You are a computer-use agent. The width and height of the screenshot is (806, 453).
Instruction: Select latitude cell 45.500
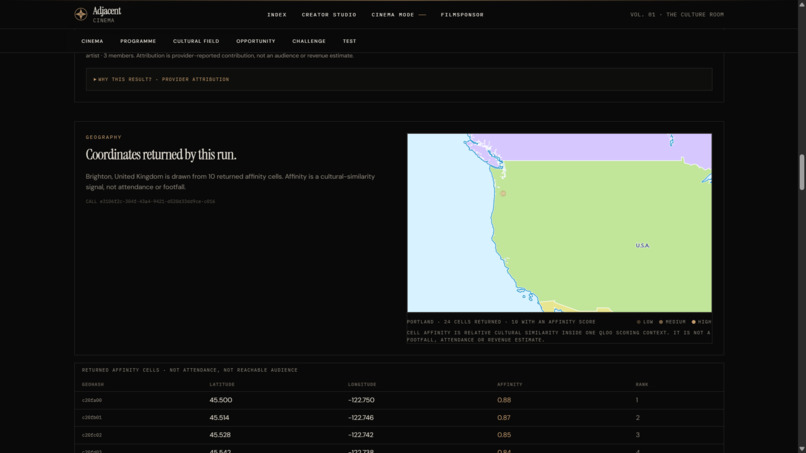pos(221,400)
